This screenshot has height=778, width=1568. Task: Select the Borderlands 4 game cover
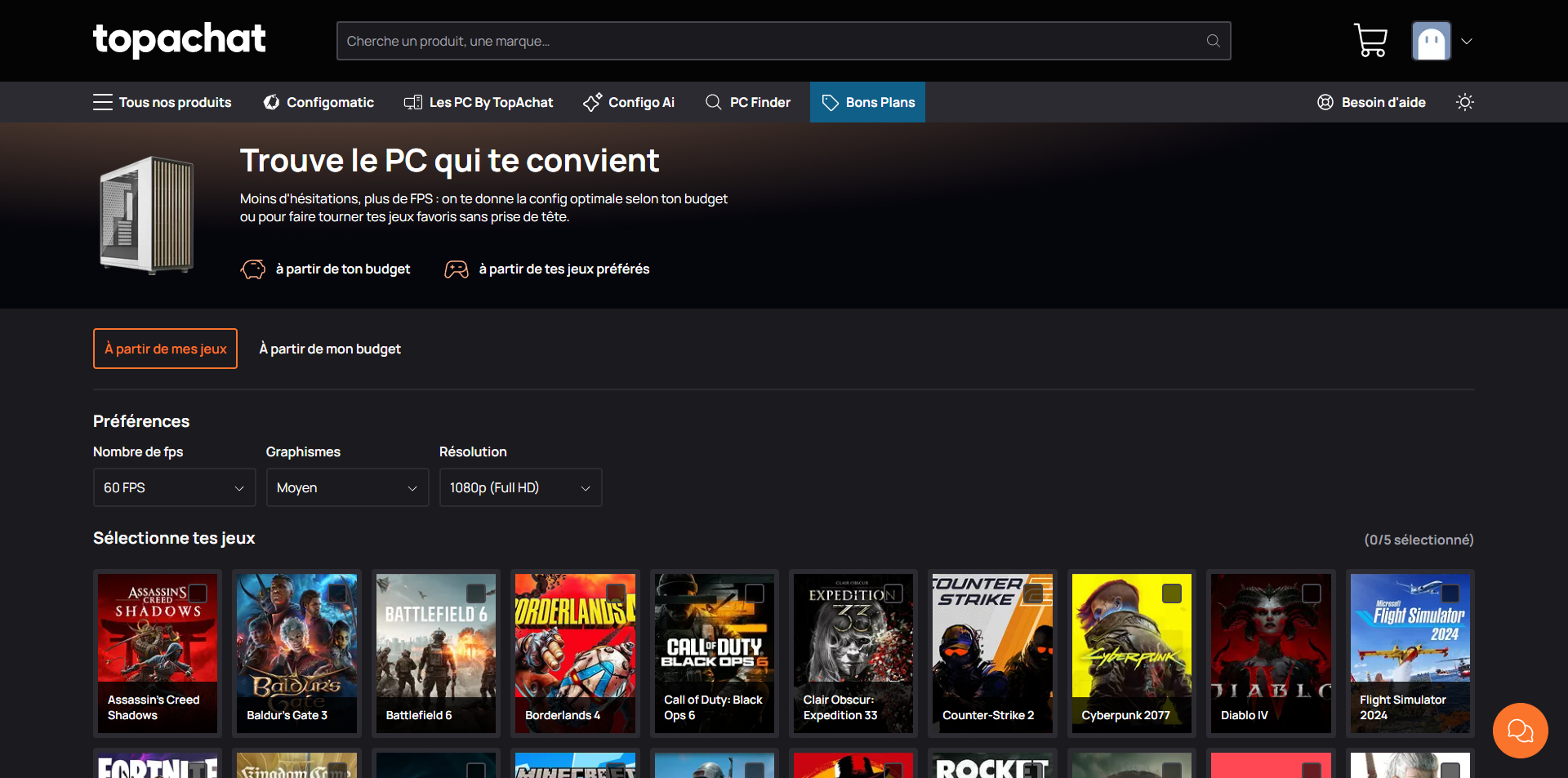click(x=575, y=652)
